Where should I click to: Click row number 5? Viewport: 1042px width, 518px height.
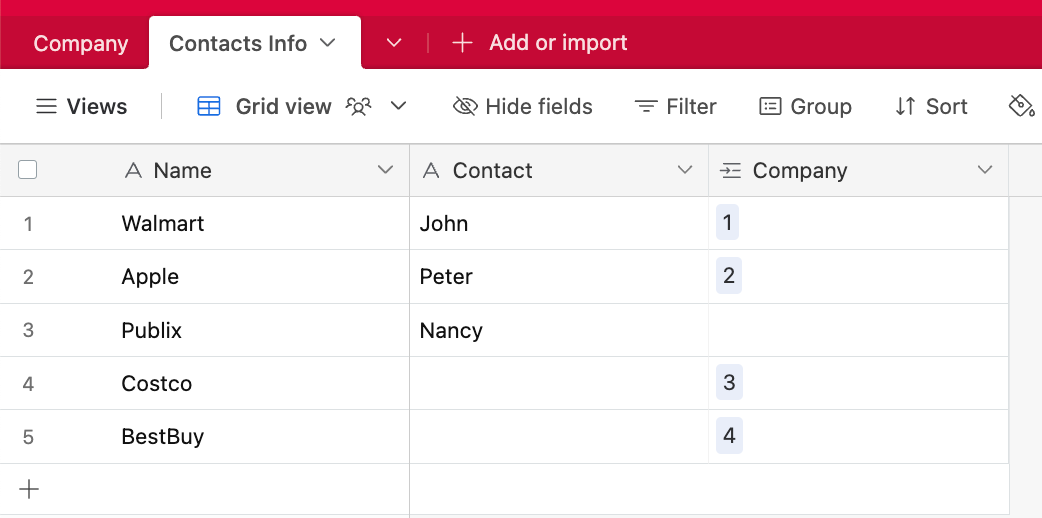(28, 437)
